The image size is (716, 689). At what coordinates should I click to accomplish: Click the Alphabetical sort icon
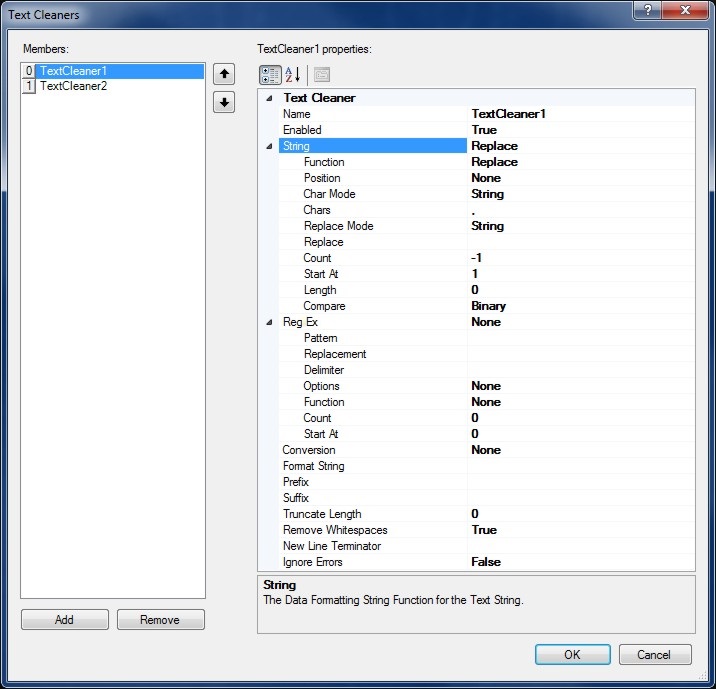tap(293, 75)
